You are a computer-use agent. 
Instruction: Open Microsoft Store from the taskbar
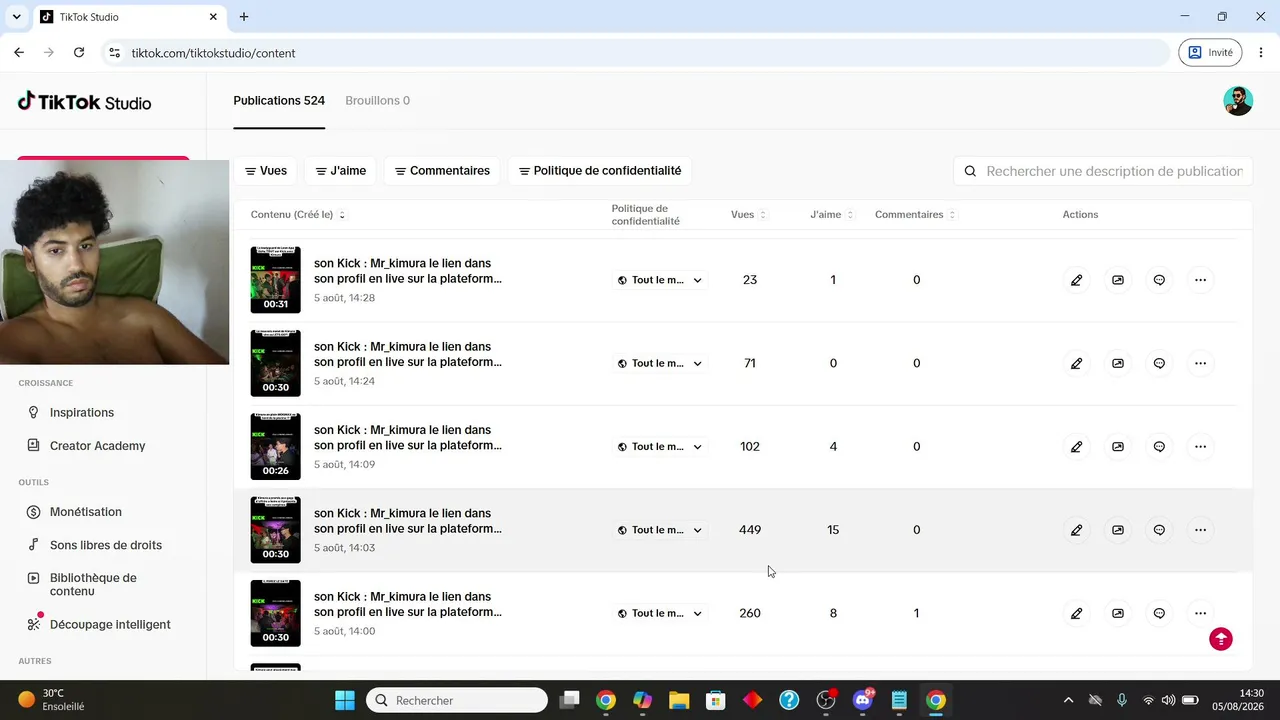tap(716, 700)
